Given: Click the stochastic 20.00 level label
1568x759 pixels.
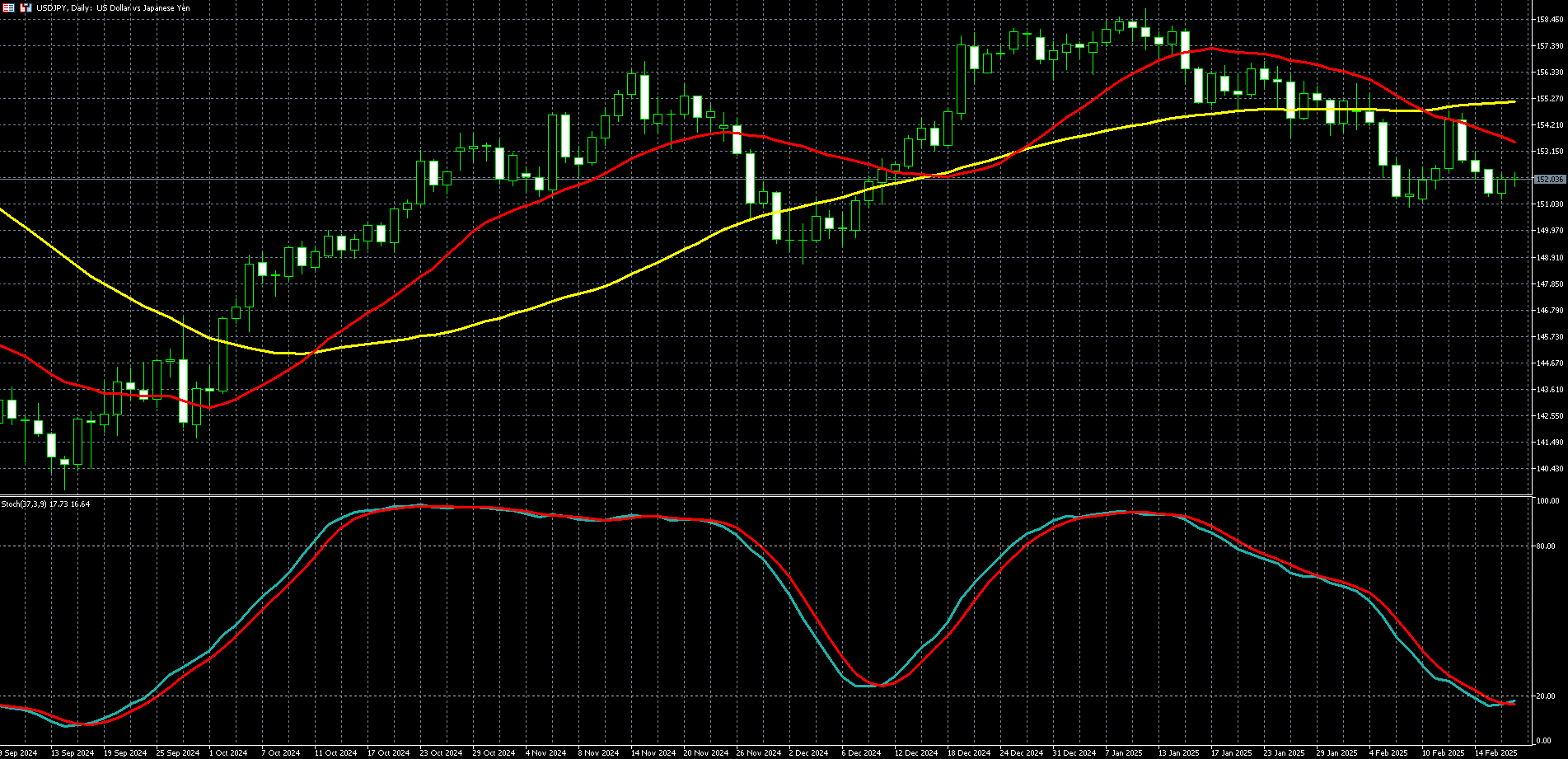Looking at the screenshot, I should (x=1547, y=696).
